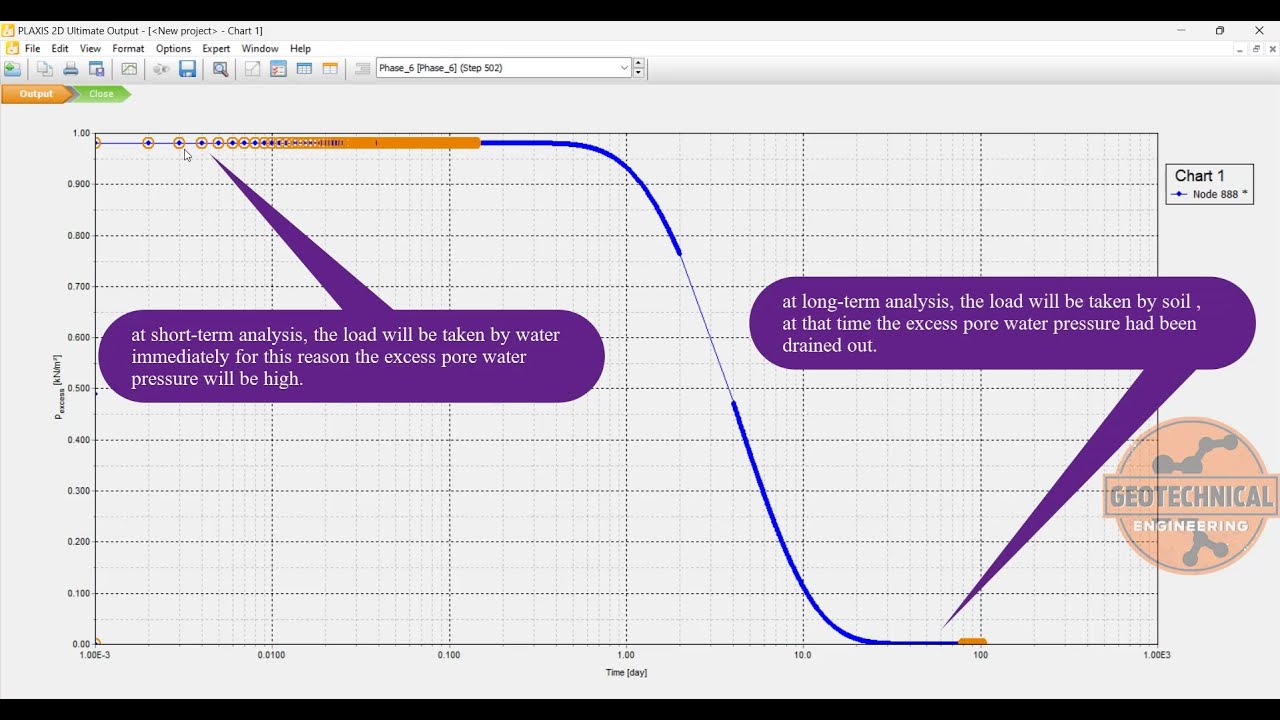Restore the inner chart window
Image resolution: width=1280 pixels, height=720 pixels.
1256,48
